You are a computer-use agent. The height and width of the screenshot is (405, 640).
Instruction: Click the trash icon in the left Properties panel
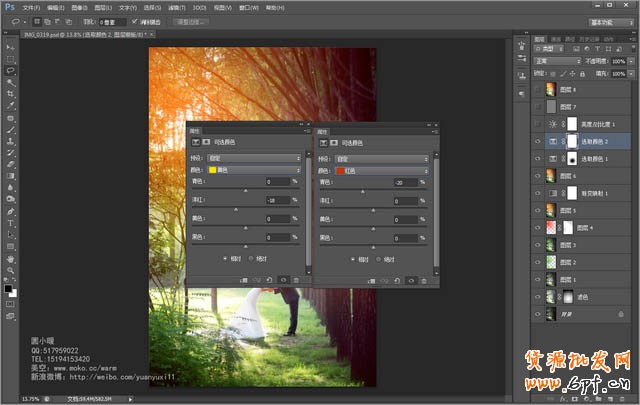297,280
